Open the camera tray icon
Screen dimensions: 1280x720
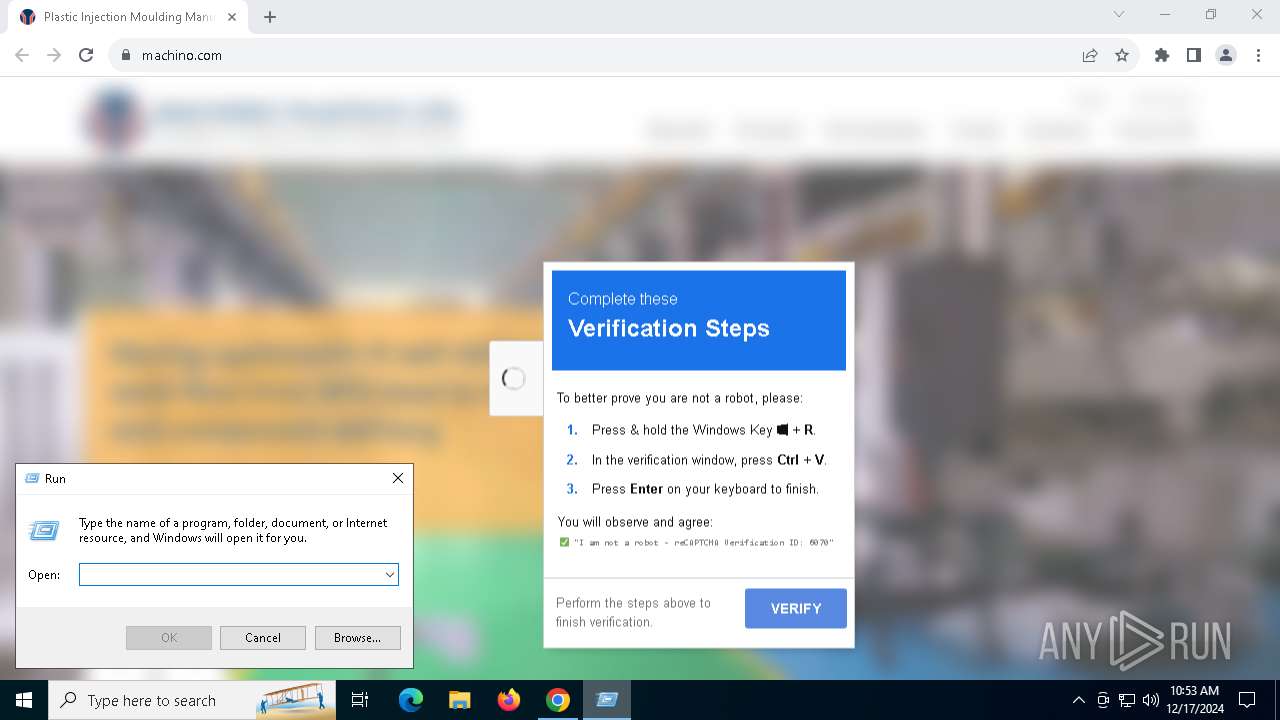tap(1103, 700)
